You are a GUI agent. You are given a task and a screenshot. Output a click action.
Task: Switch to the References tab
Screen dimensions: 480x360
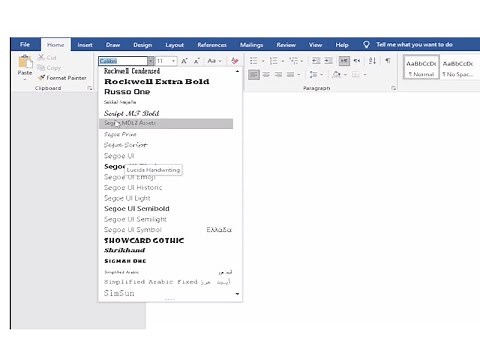point(212,45)
